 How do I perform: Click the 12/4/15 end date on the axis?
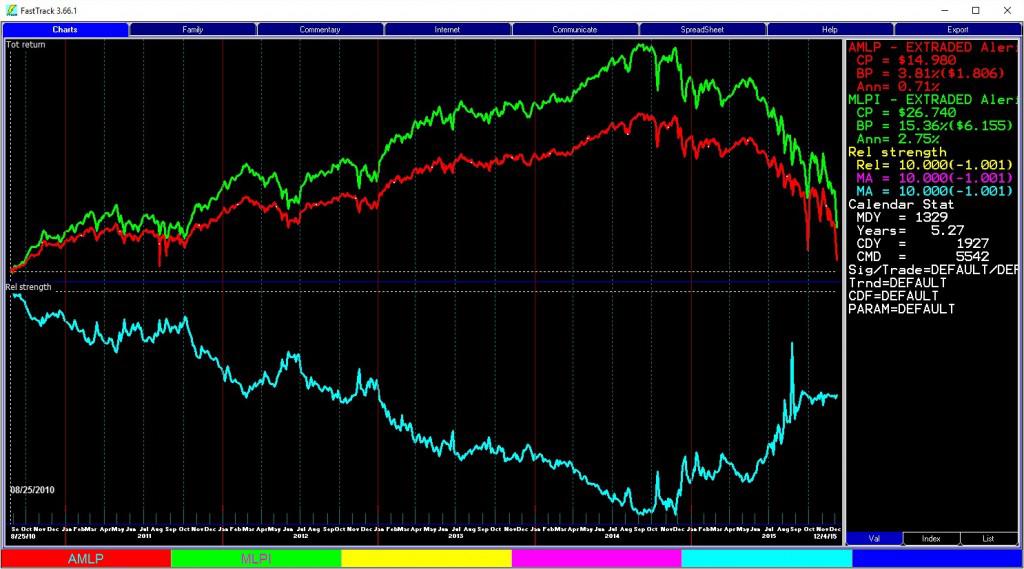(x=825, y=536)
